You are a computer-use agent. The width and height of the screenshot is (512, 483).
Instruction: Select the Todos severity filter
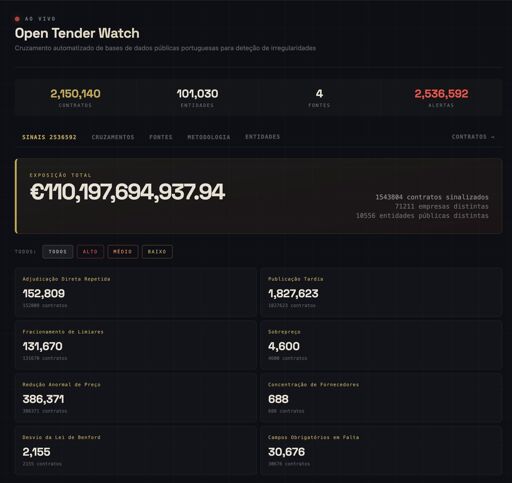58,252
